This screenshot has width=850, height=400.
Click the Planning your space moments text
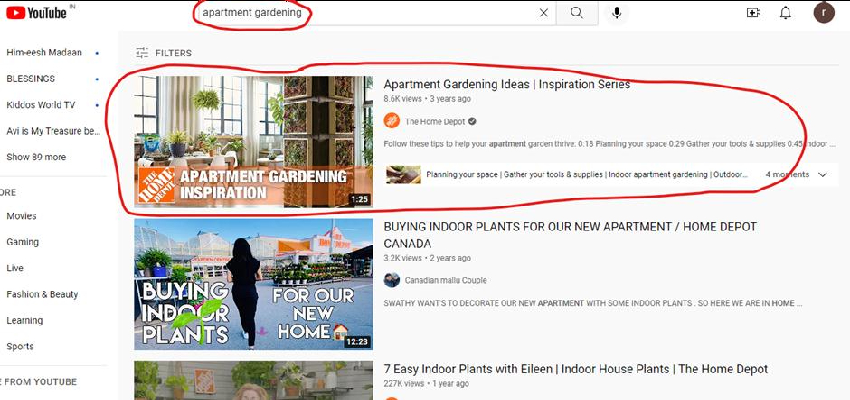click(587, 175)
